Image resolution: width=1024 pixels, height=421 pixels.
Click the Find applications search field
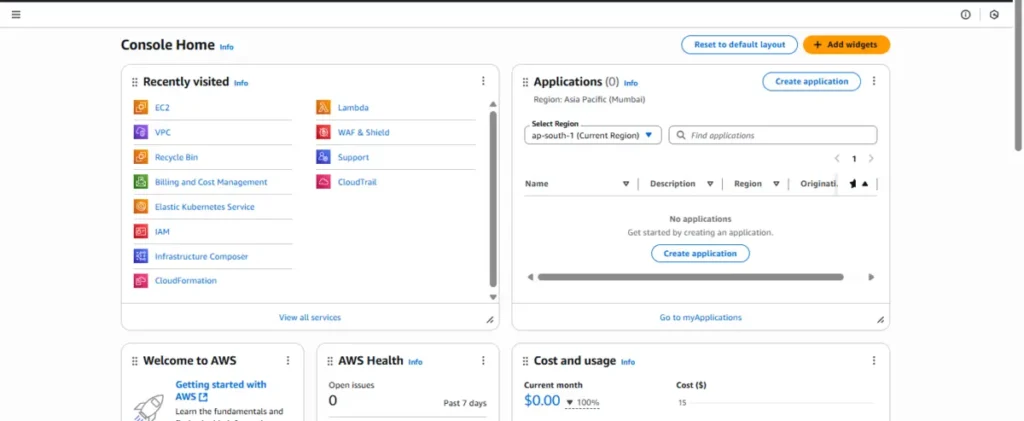[773, 135]
